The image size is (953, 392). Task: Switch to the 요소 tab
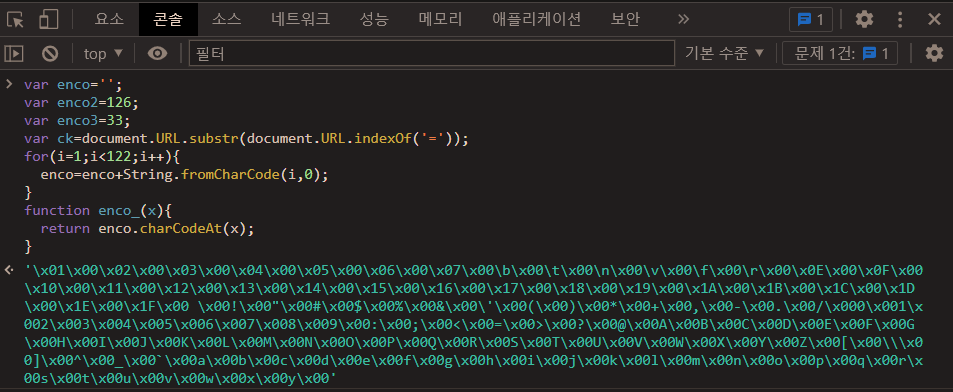[109, 19]
